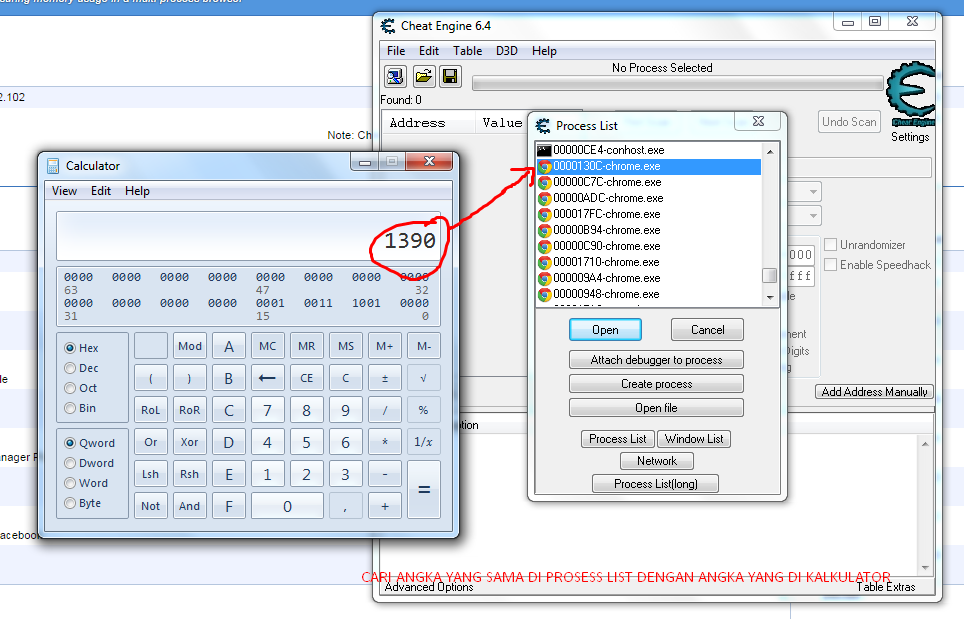Select 0000130C-chrome.exe in process list
964x635 pixels.
649,167
